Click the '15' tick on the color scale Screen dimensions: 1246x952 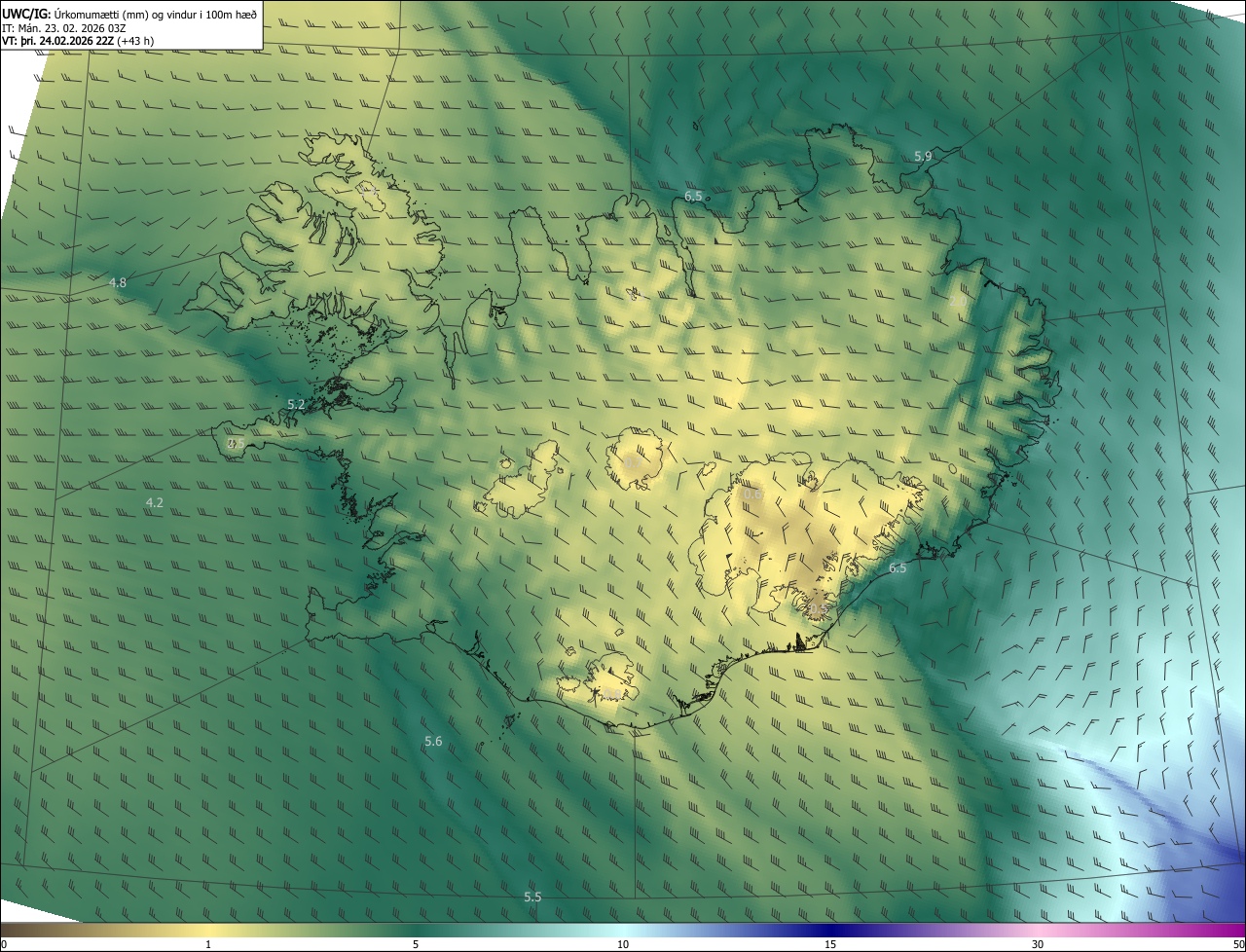click(830, 944)
